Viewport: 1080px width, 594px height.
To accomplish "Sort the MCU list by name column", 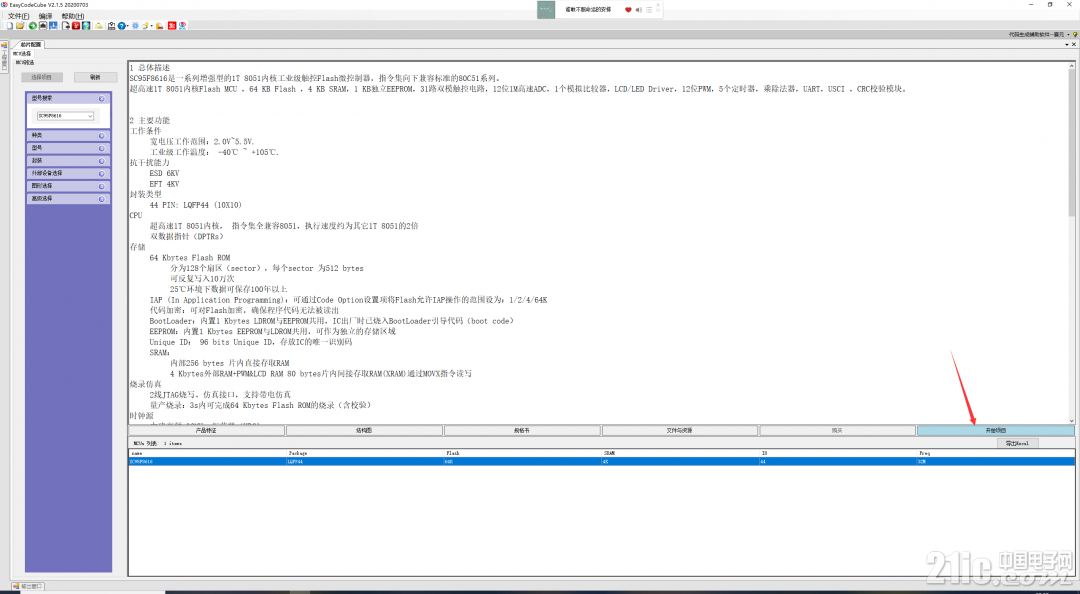I will coord(207,453).
